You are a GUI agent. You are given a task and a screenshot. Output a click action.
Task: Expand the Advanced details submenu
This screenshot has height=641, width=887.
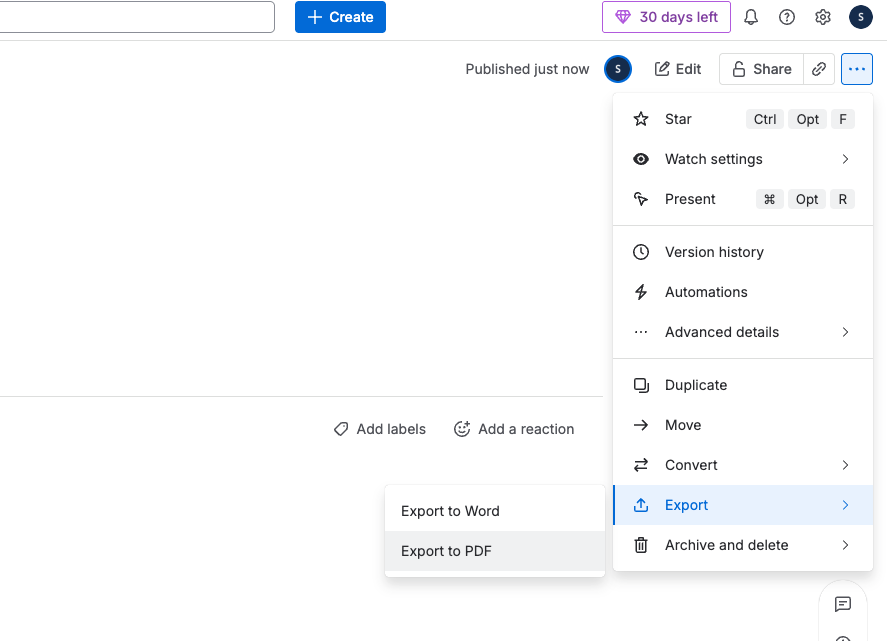pos(721,332)
